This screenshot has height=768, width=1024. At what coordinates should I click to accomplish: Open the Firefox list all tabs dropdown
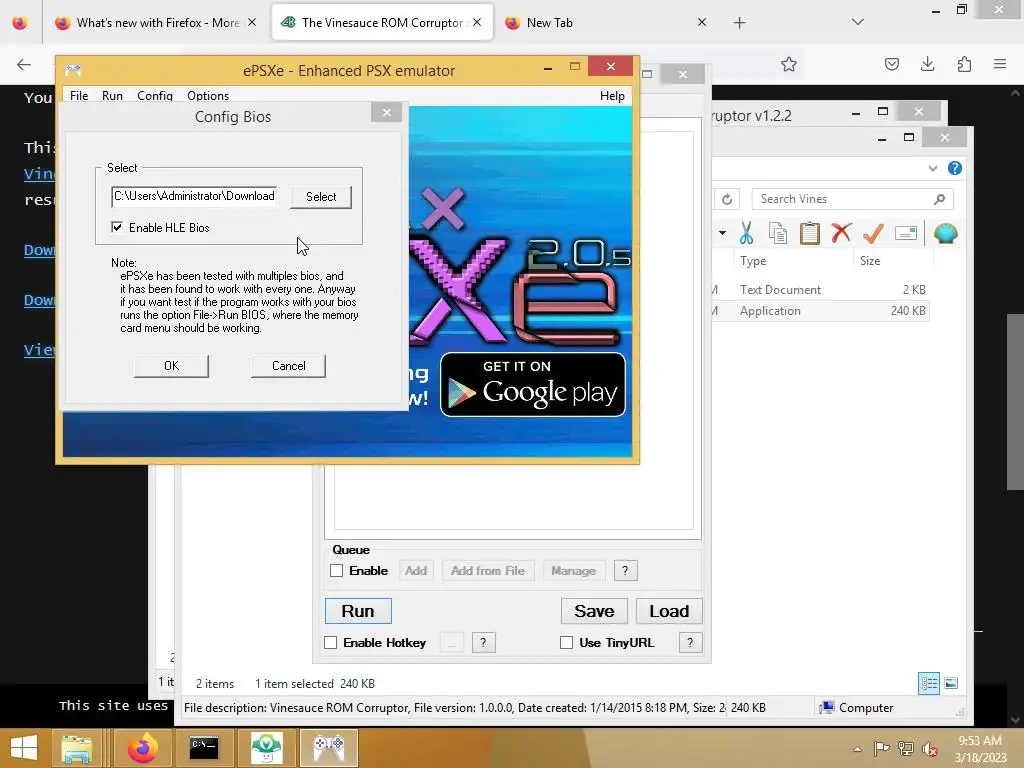858,22
